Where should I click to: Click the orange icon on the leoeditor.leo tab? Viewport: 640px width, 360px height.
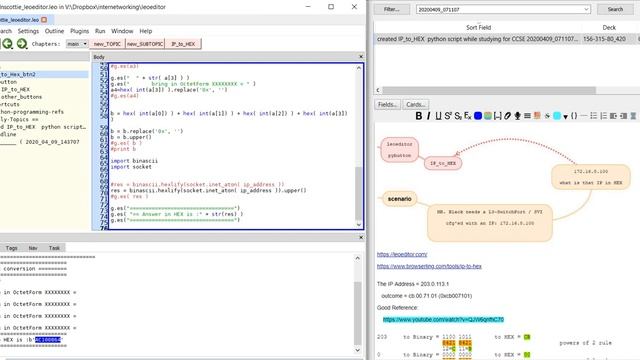(44, 20)
